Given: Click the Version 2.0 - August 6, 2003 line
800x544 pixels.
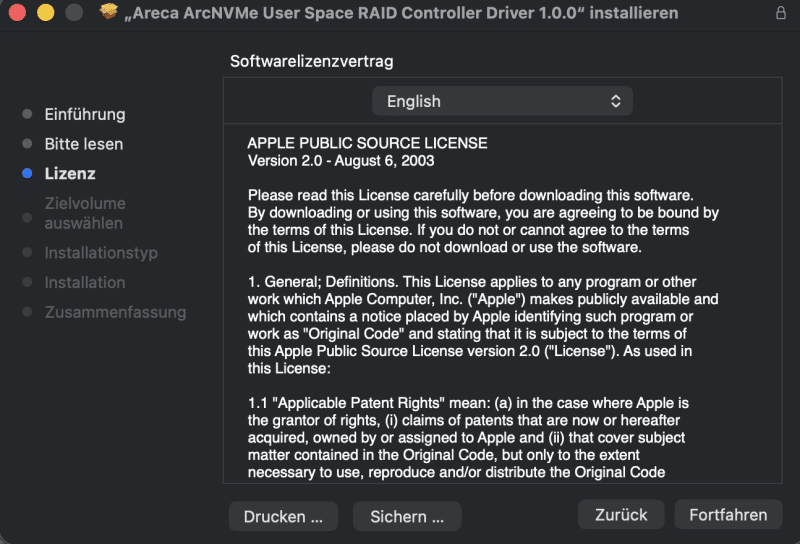Looking at the screenshot, I should (341, 161).
